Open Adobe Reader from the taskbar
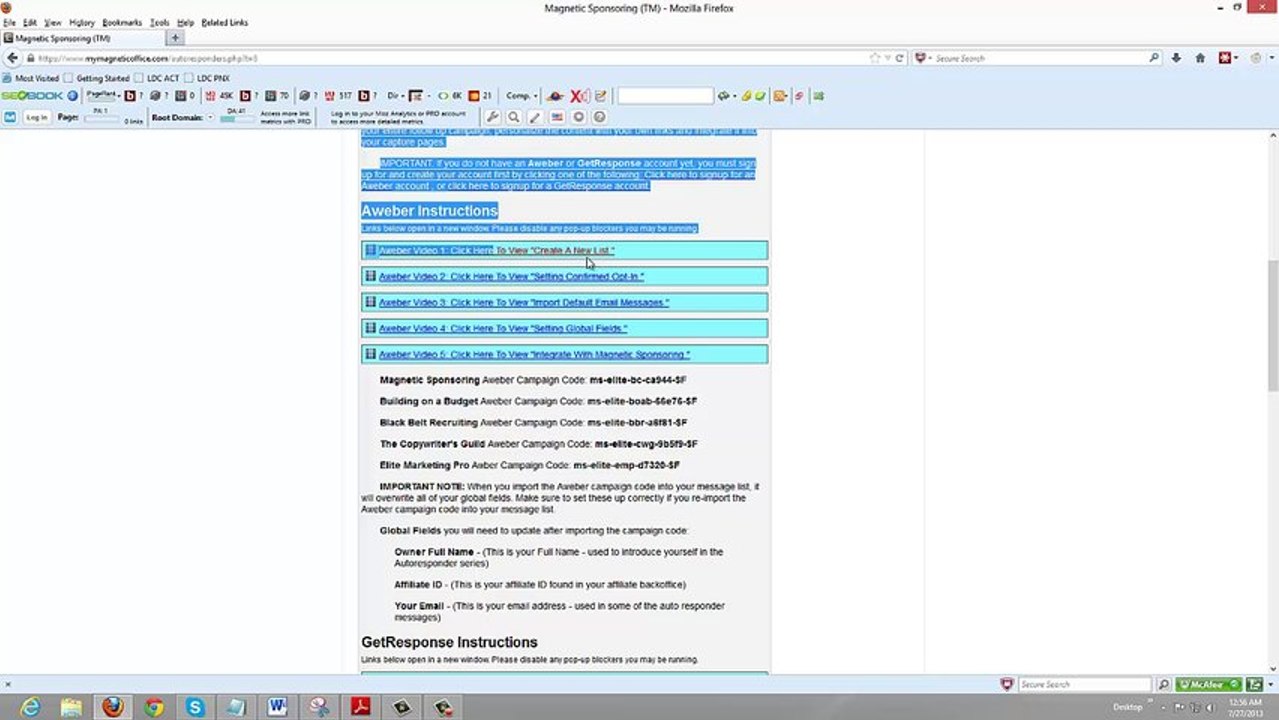1279x720 pixels. tap(360, 707)
